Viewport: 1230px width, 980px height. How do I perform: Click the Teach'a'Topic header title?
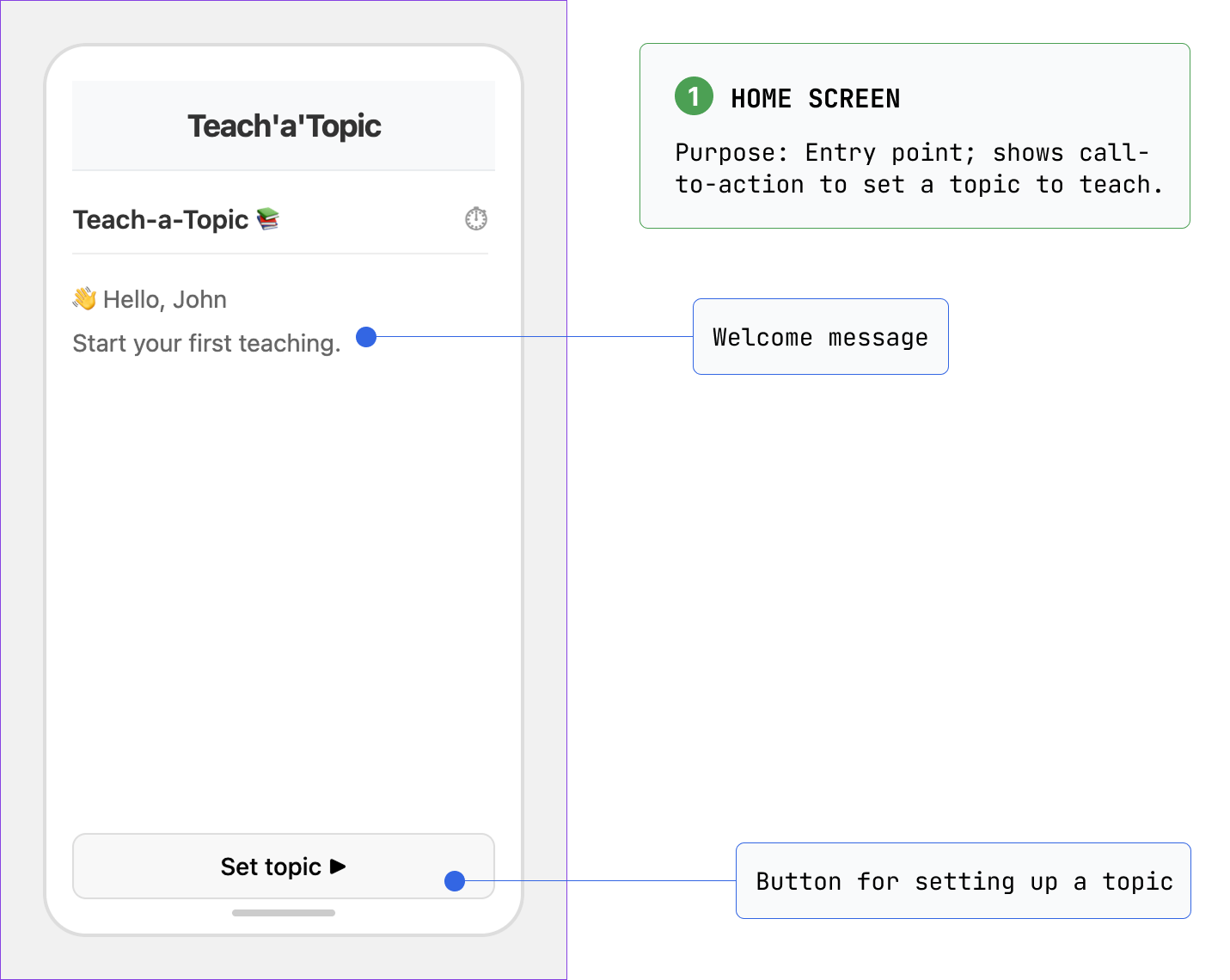284,126
